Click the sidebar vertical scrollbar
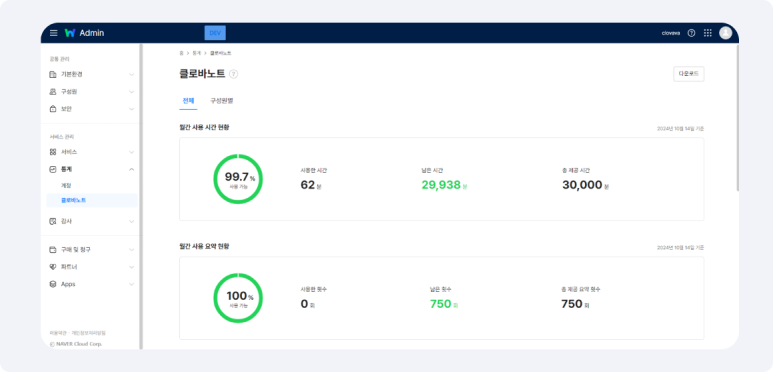773x372 pixels. click(x=141, y=196)
